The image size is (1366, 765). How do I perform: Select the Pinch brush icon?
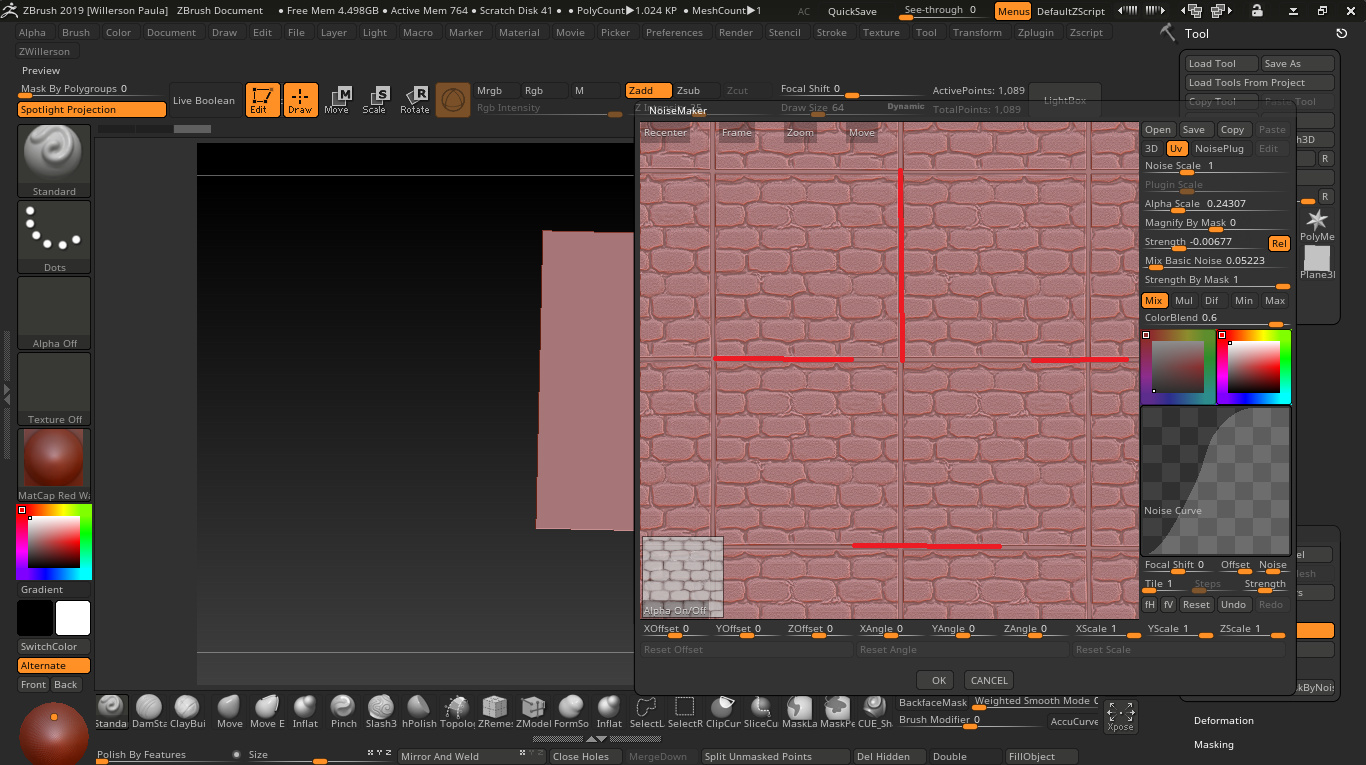point(343,711)
